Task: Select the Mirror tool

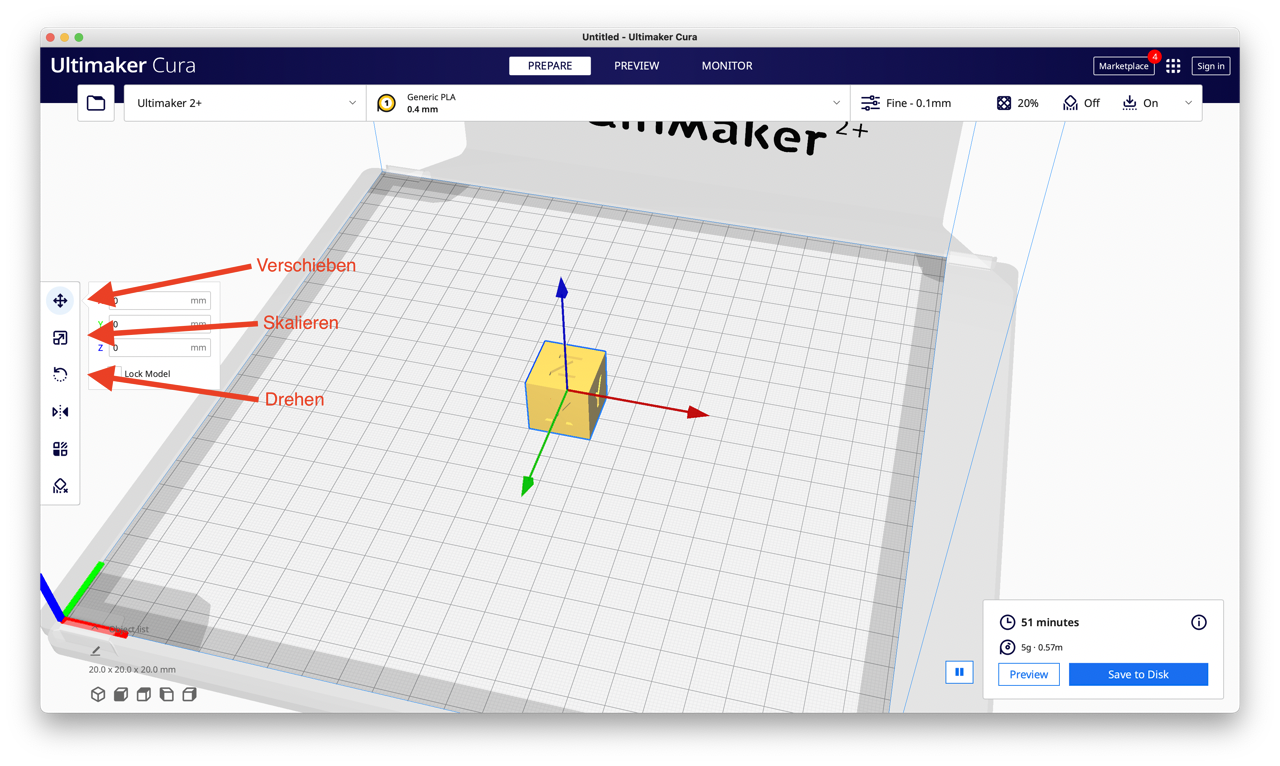Action: pos(60,412)
